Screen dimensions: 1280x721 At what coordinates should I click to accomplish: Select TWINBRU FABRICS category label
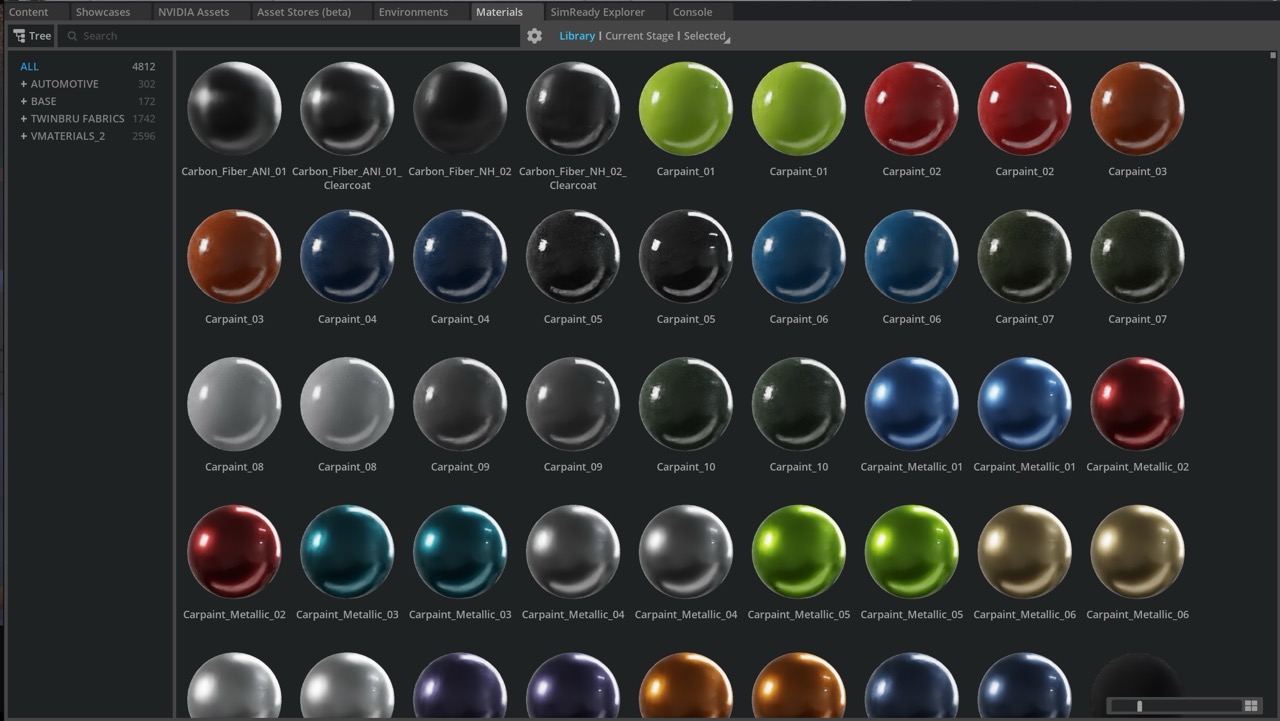pyautogui.click(x=78, y=118)
